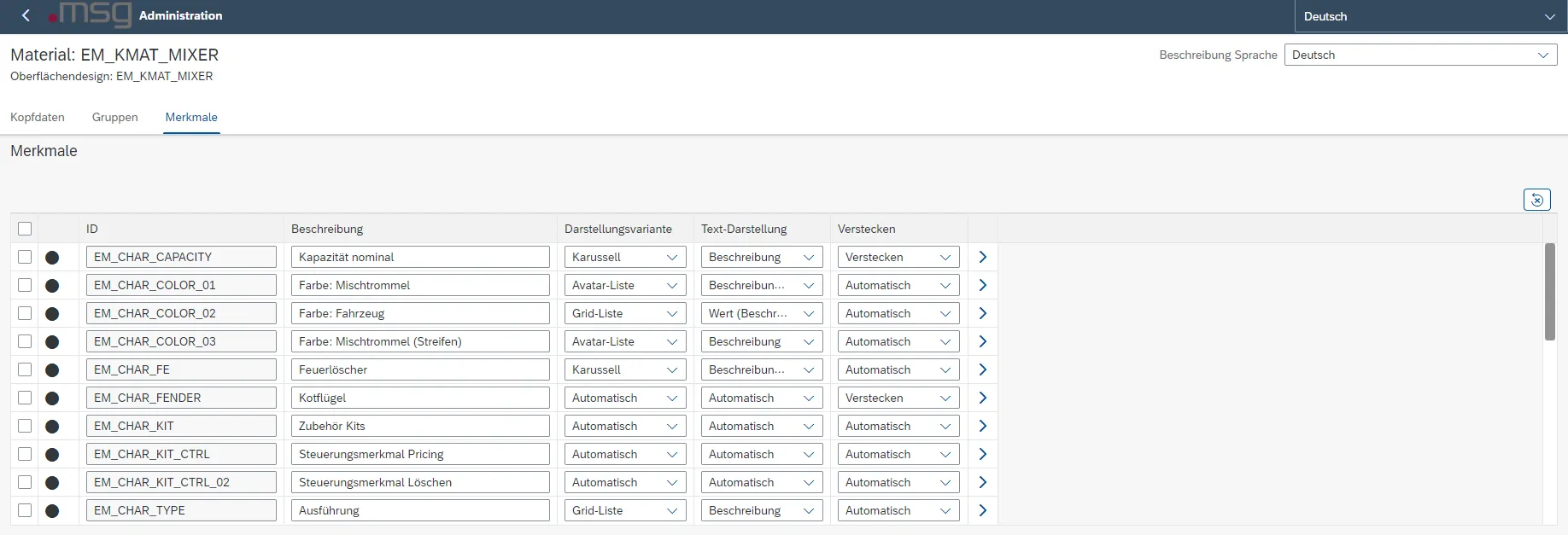Click the msg logo in header
1568x535 pixels.
click(92, 15)
